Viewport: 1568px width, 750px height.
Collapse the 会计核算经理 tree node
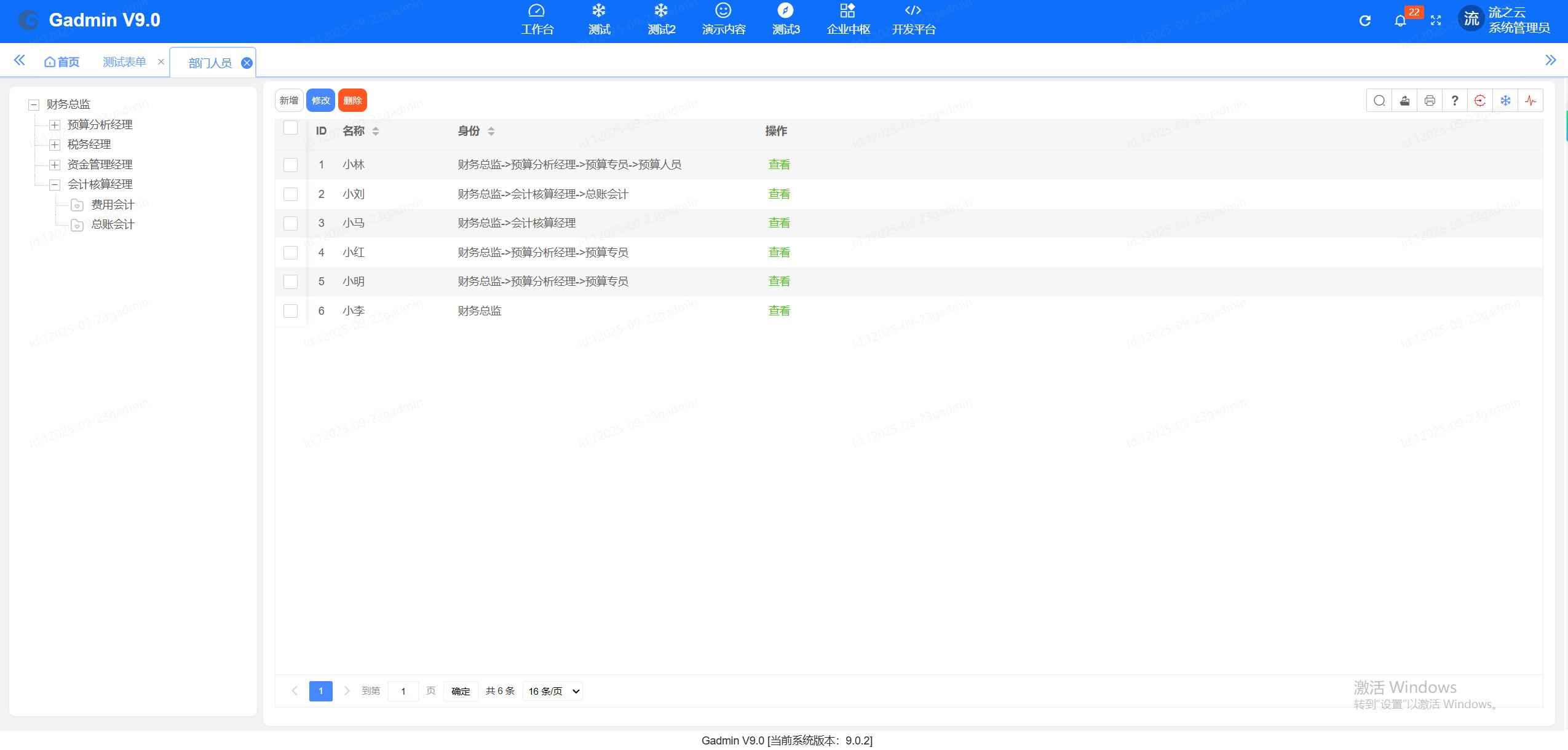(55, 184)
